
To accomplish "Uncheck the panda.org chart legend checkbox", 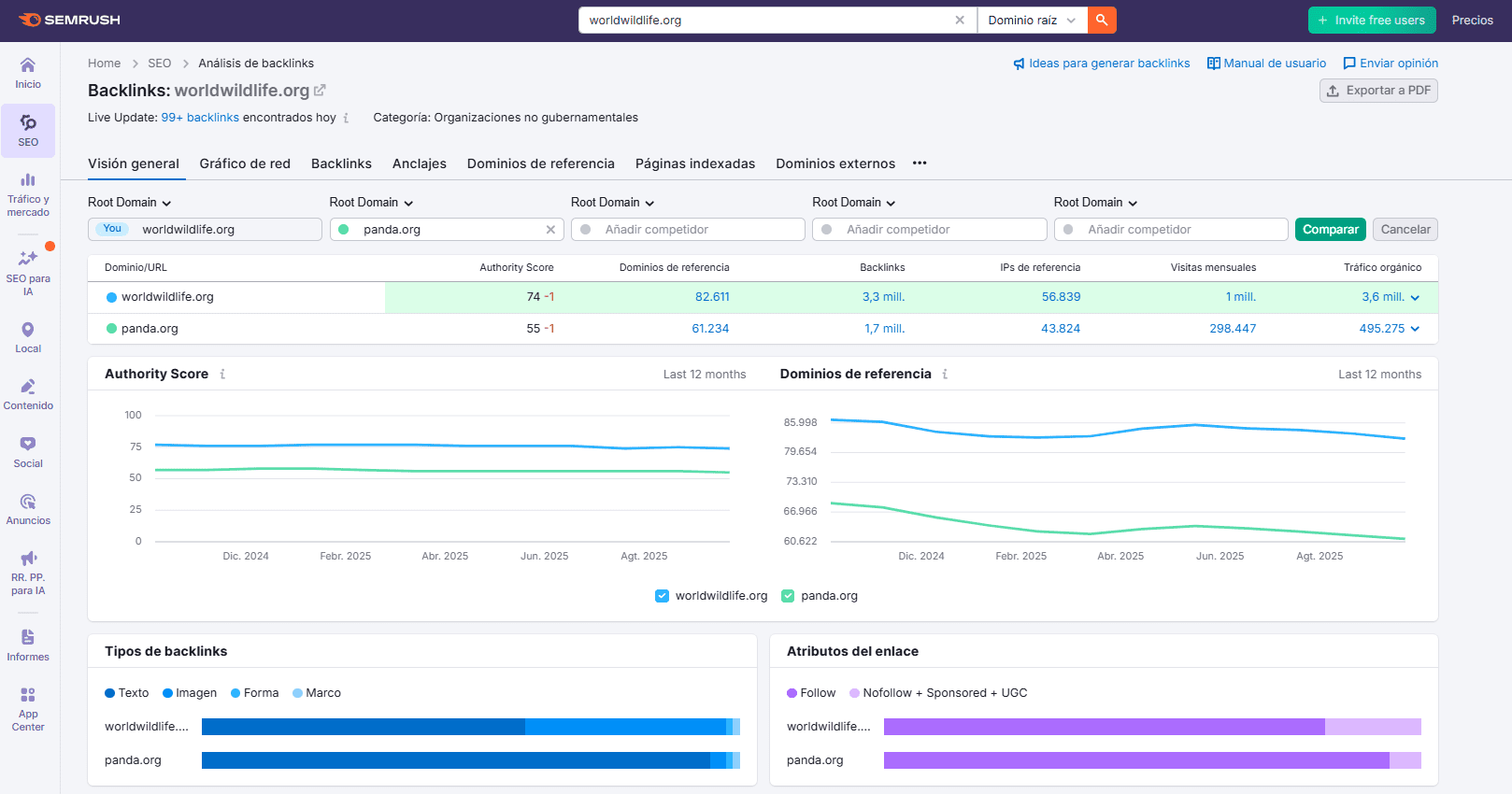I will 788,596.
